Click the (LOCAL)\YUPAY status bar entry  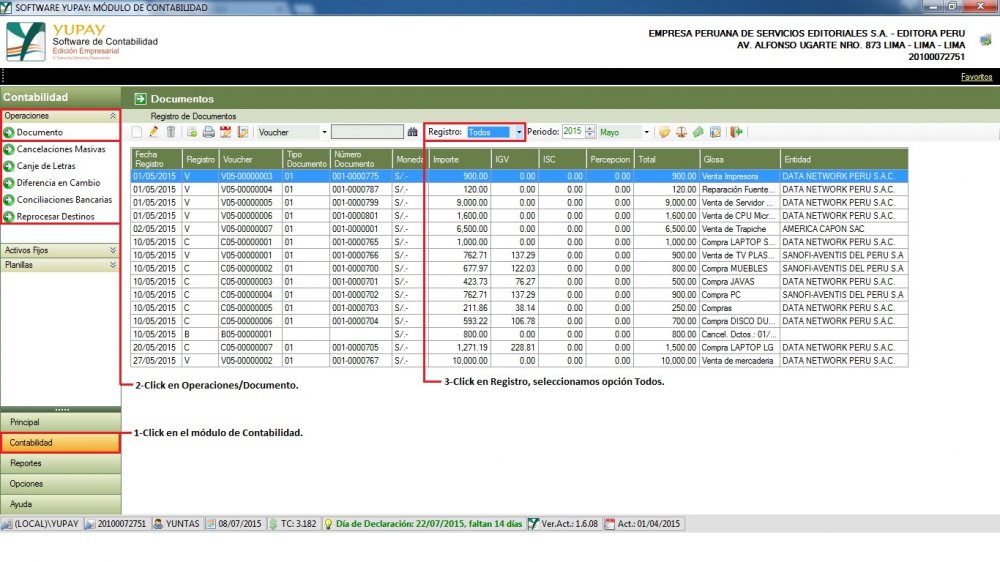click(40, 524)
